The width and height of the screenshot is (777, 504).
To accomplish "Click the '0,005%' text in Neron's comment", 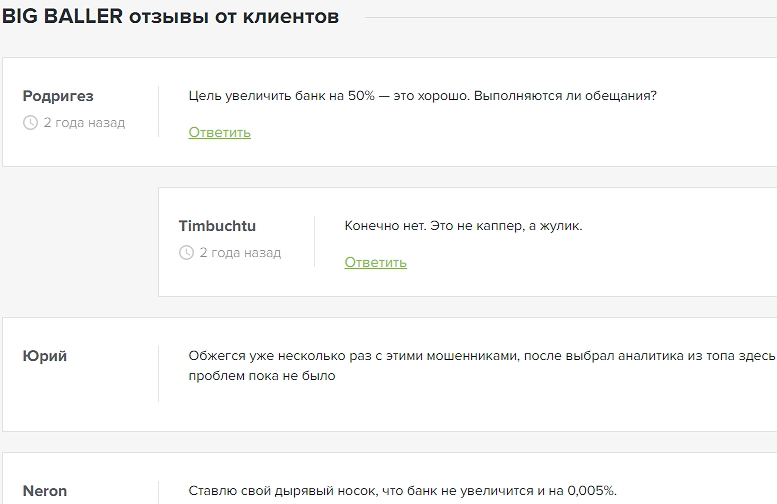I will (590, 490).
